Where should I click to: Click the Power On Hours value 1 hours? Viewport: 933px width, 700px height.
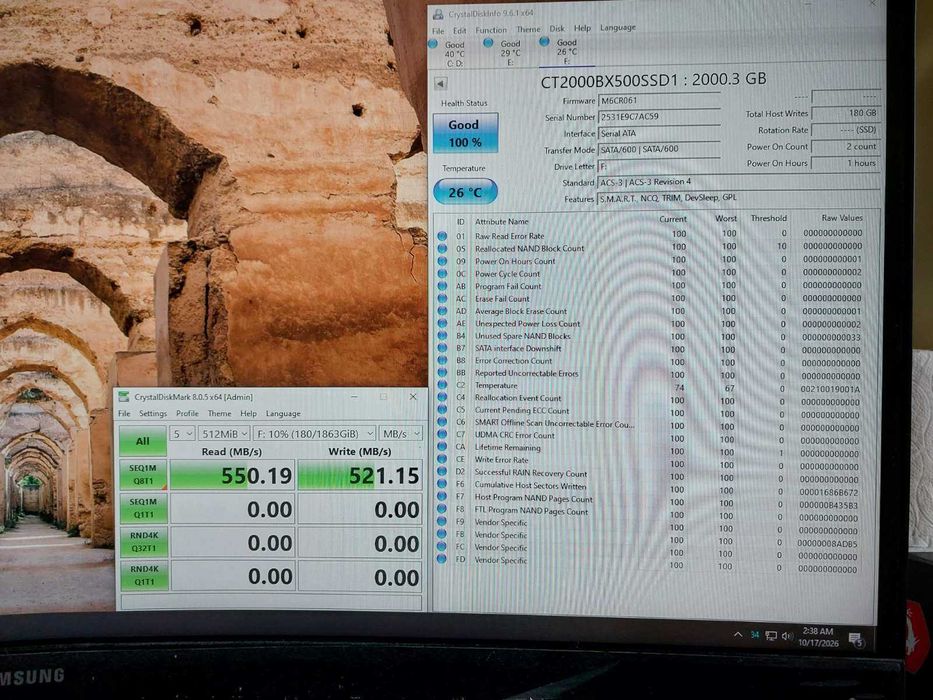[x=846, y=163]
